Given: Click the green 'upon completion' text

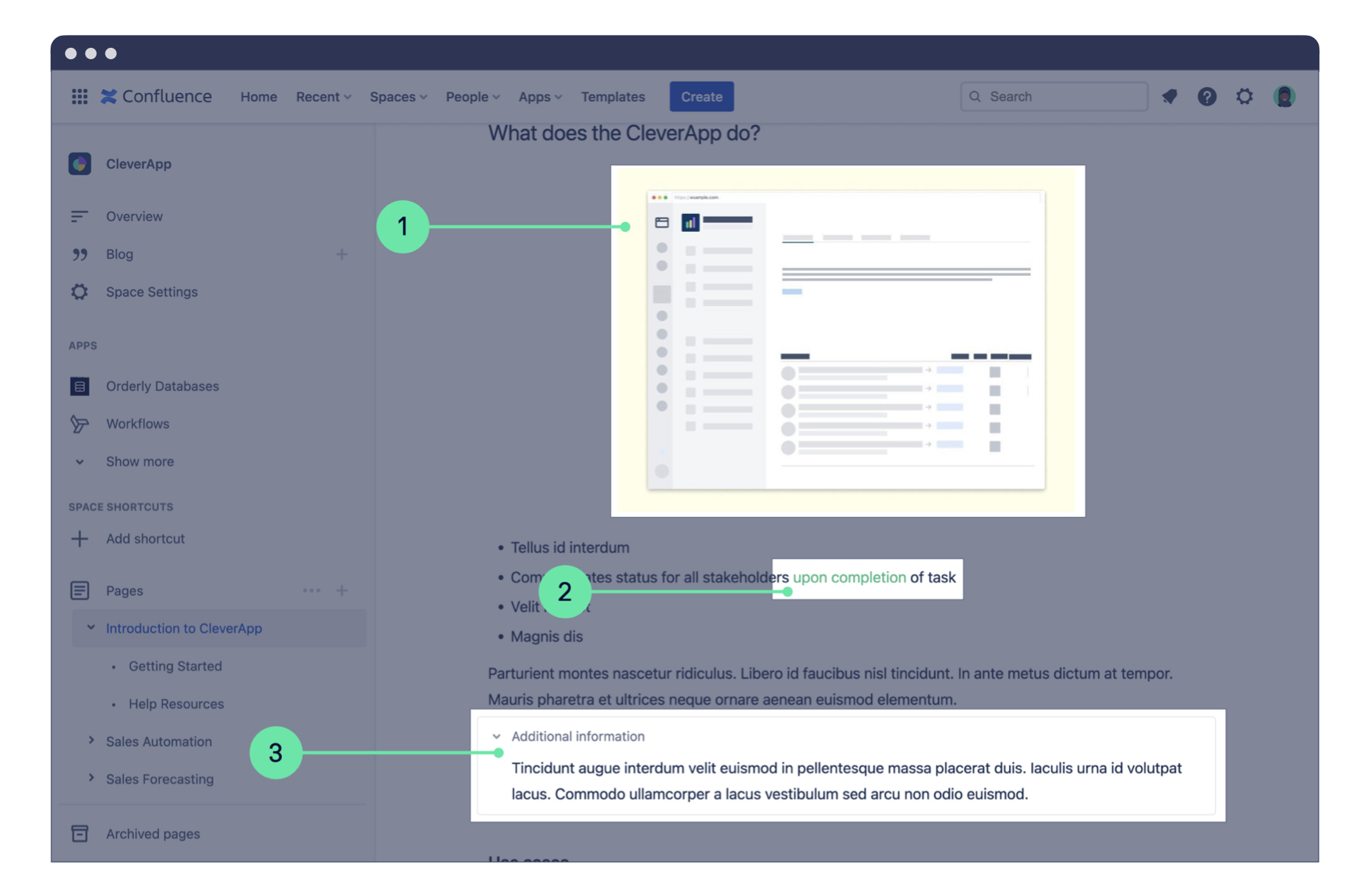Looking at the screenshot, I should click(x=849, y=577).
